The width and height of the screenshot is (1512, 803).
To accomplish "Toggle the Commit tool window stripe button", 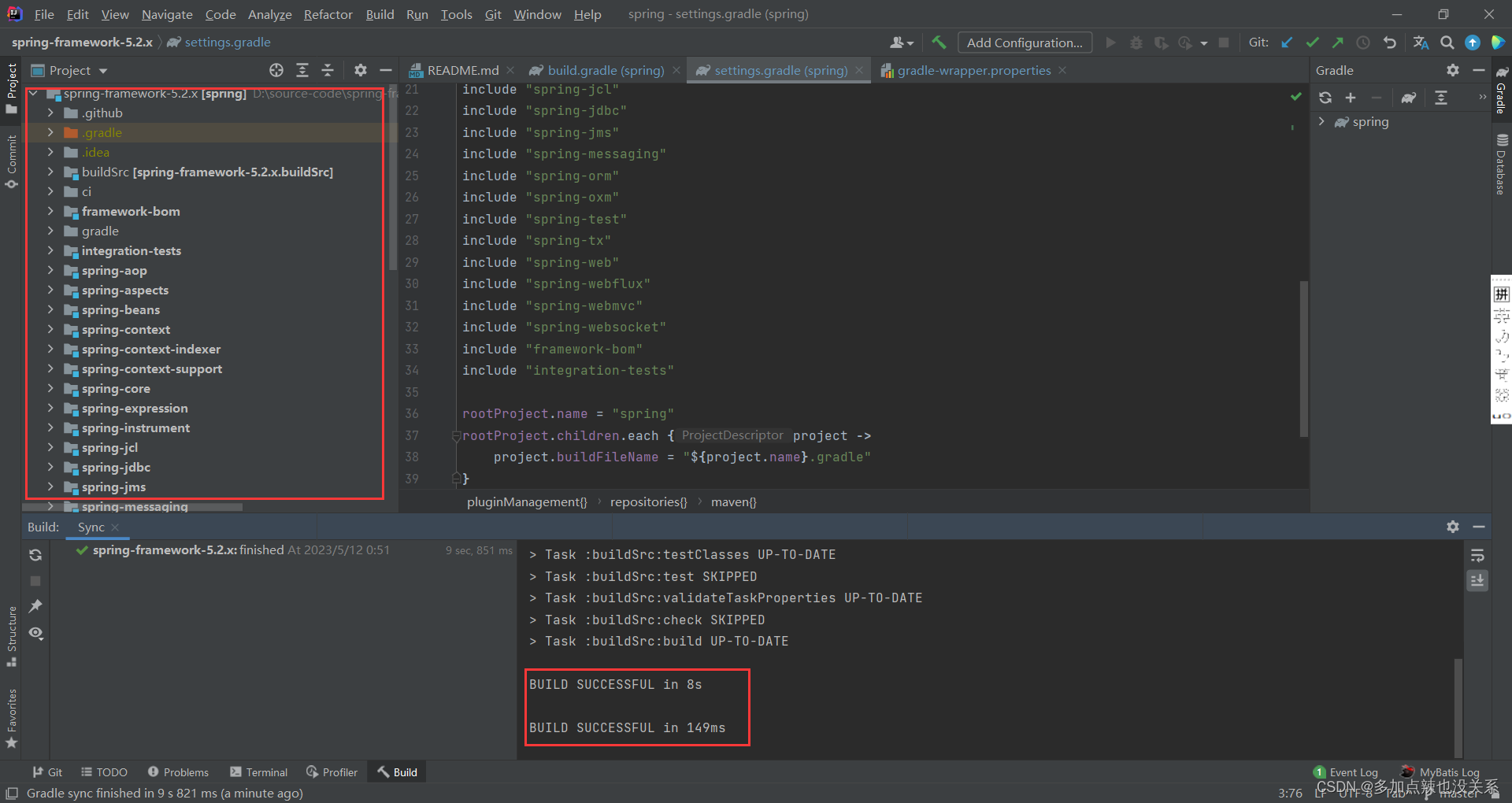I will 11,162.
